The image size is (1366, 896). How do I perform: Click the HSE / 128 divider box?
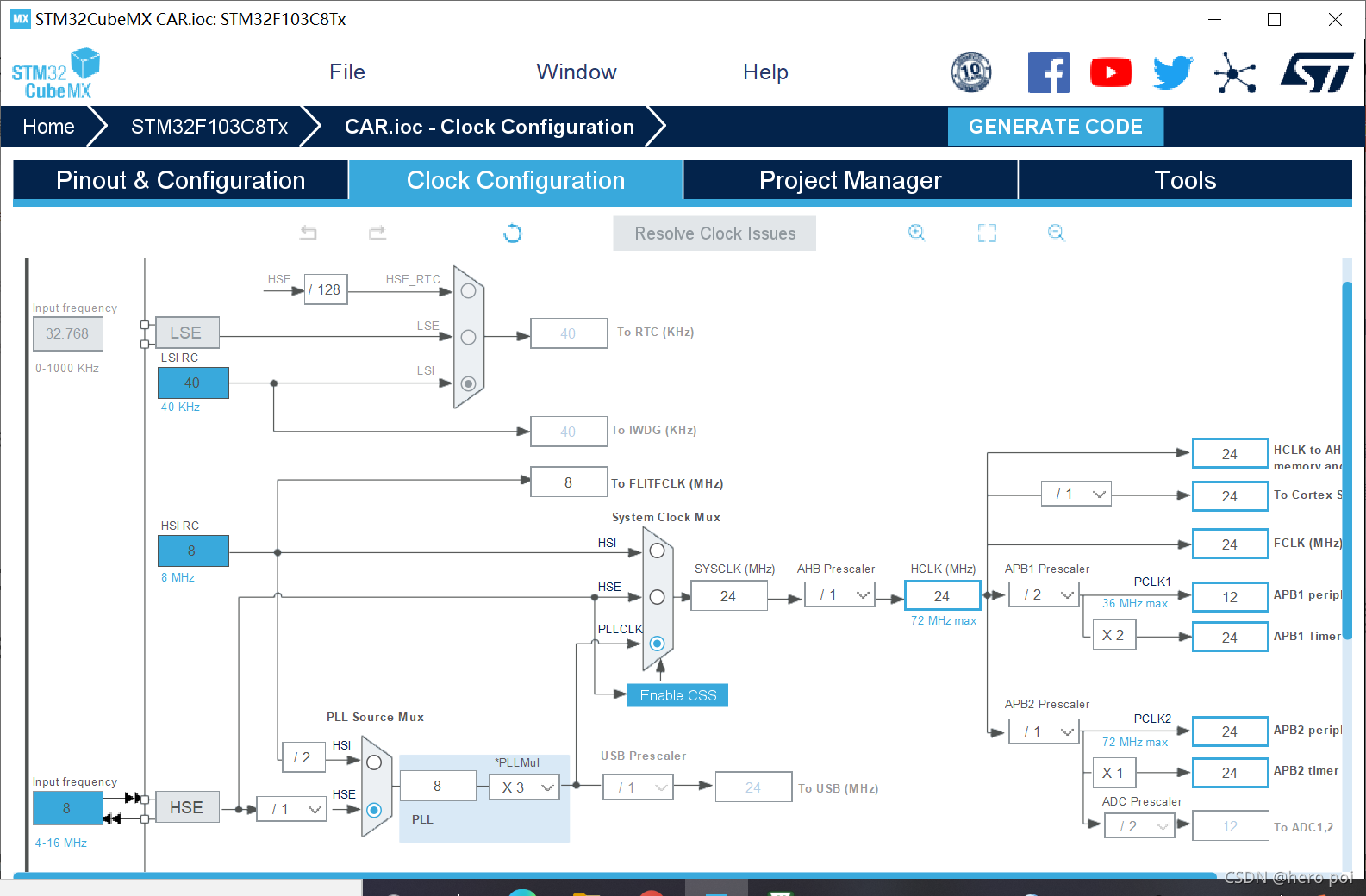pos(326,289)
